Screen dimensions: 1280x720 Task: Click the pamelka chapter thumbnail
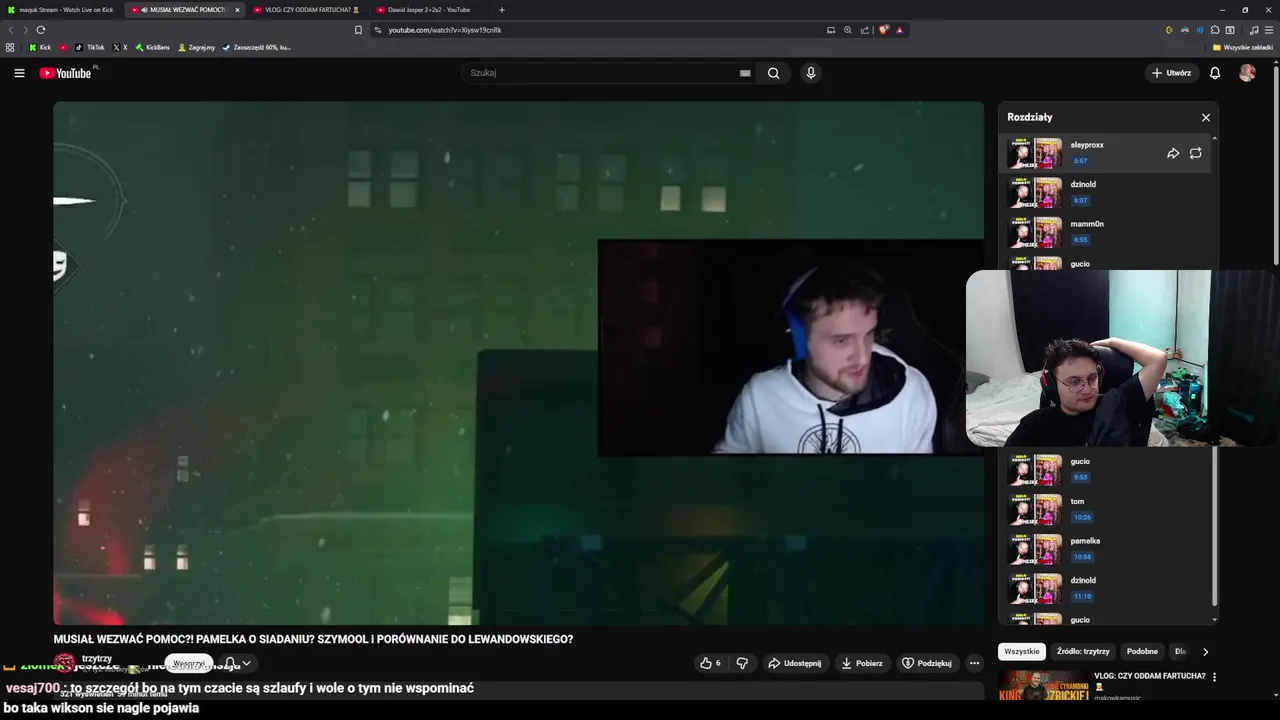[x=1035, y=549]
